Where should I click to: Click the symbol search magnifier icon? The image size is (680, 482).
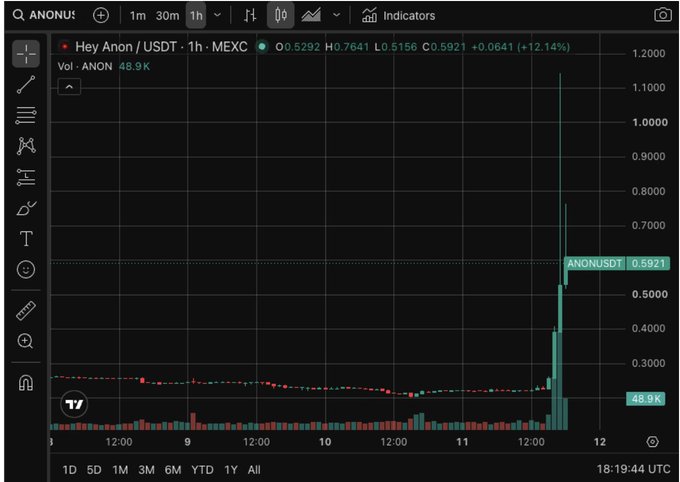click(18, 15)
